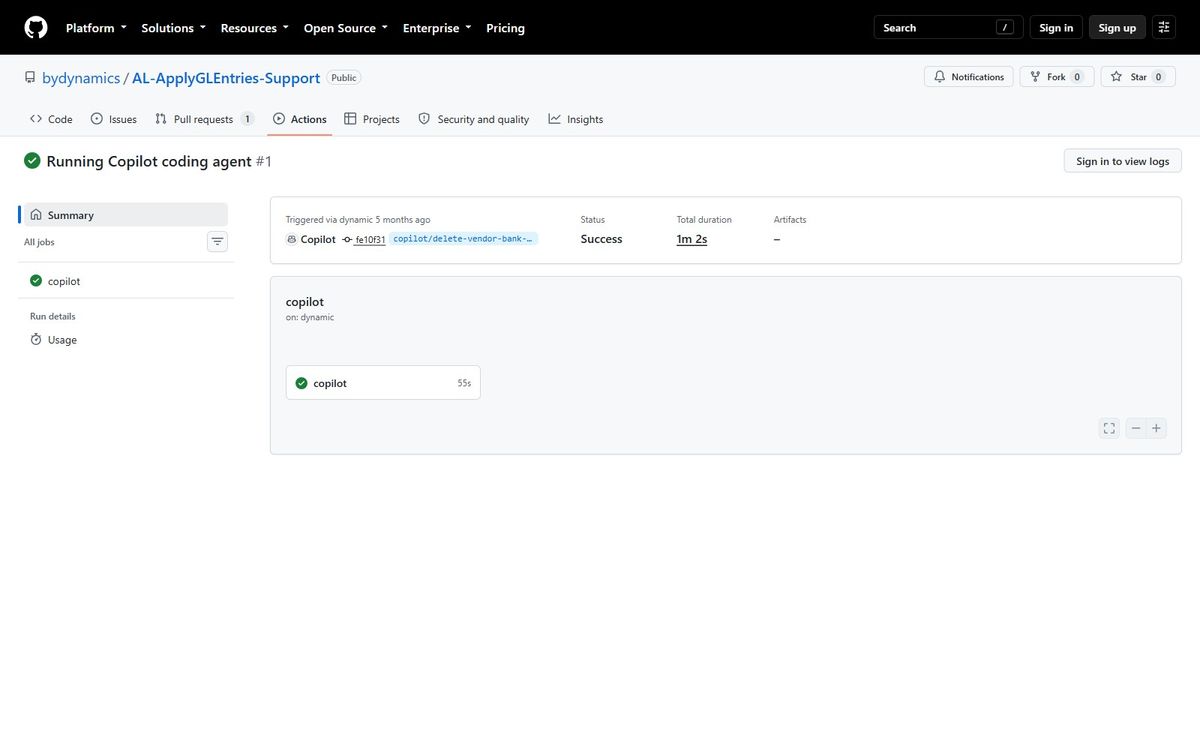Viewport: 1200px width, 750px height.
Task: Click the Public visibility badge
Action: [x=344, y=77]
